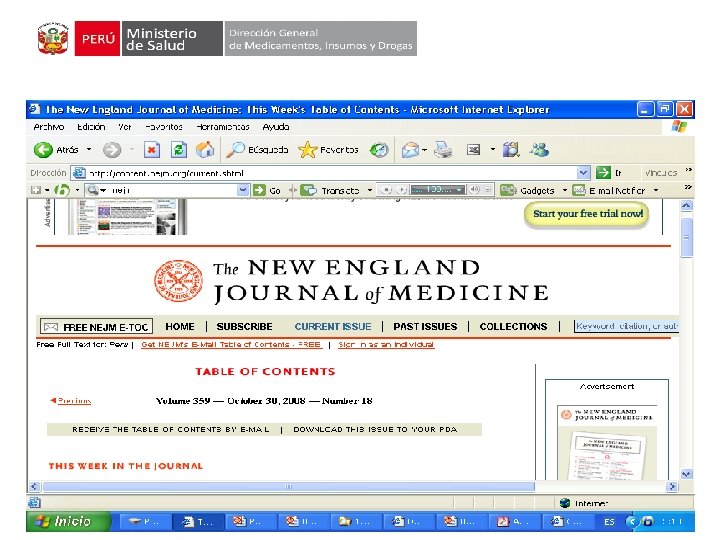Expand the Atrás back history dropdown

point(89,150)
